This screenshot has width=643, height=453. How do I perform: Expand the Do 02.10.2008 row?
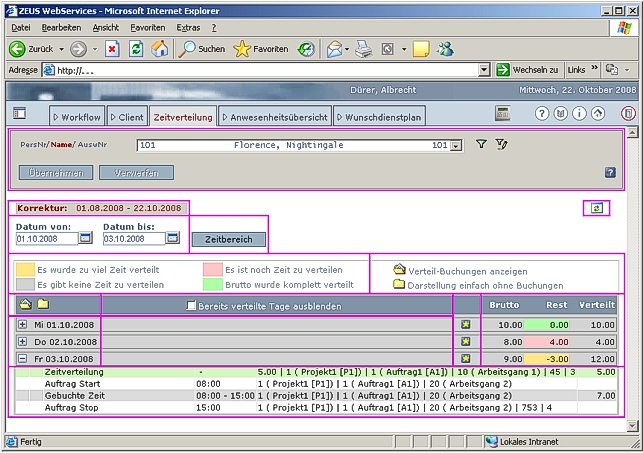(23, 341)
